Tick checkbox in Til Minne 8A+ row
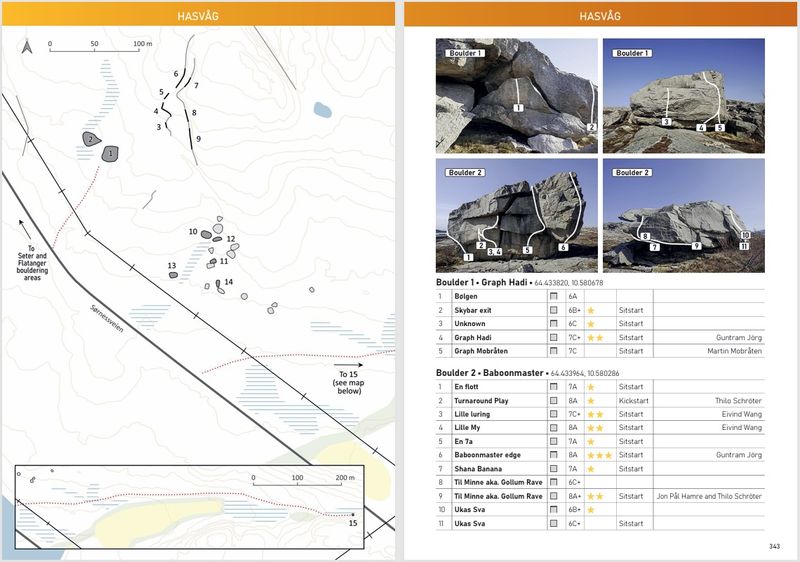Viewport: 800px width, 562px height. (554, 496)
